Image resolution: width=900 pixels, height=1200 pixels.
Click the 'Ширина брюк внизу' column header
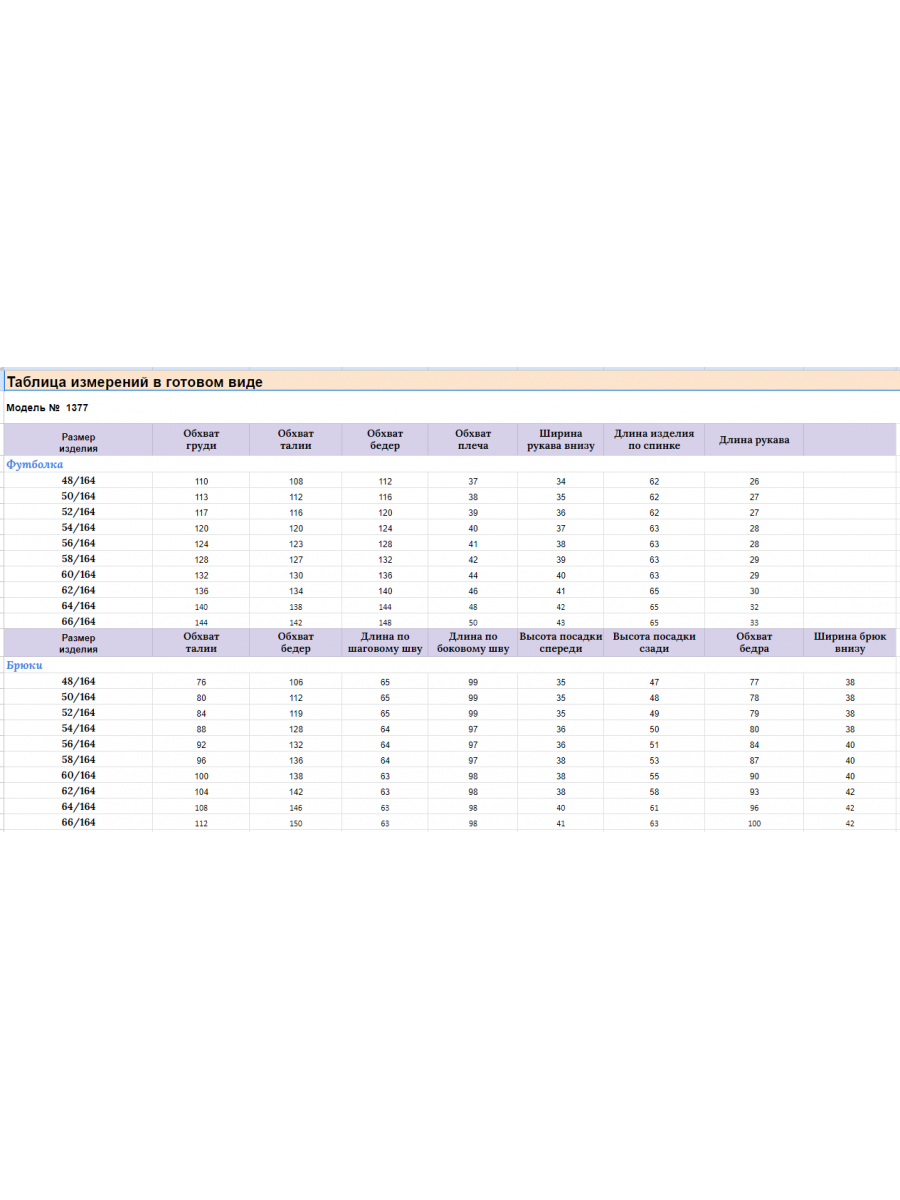(850, 642)
